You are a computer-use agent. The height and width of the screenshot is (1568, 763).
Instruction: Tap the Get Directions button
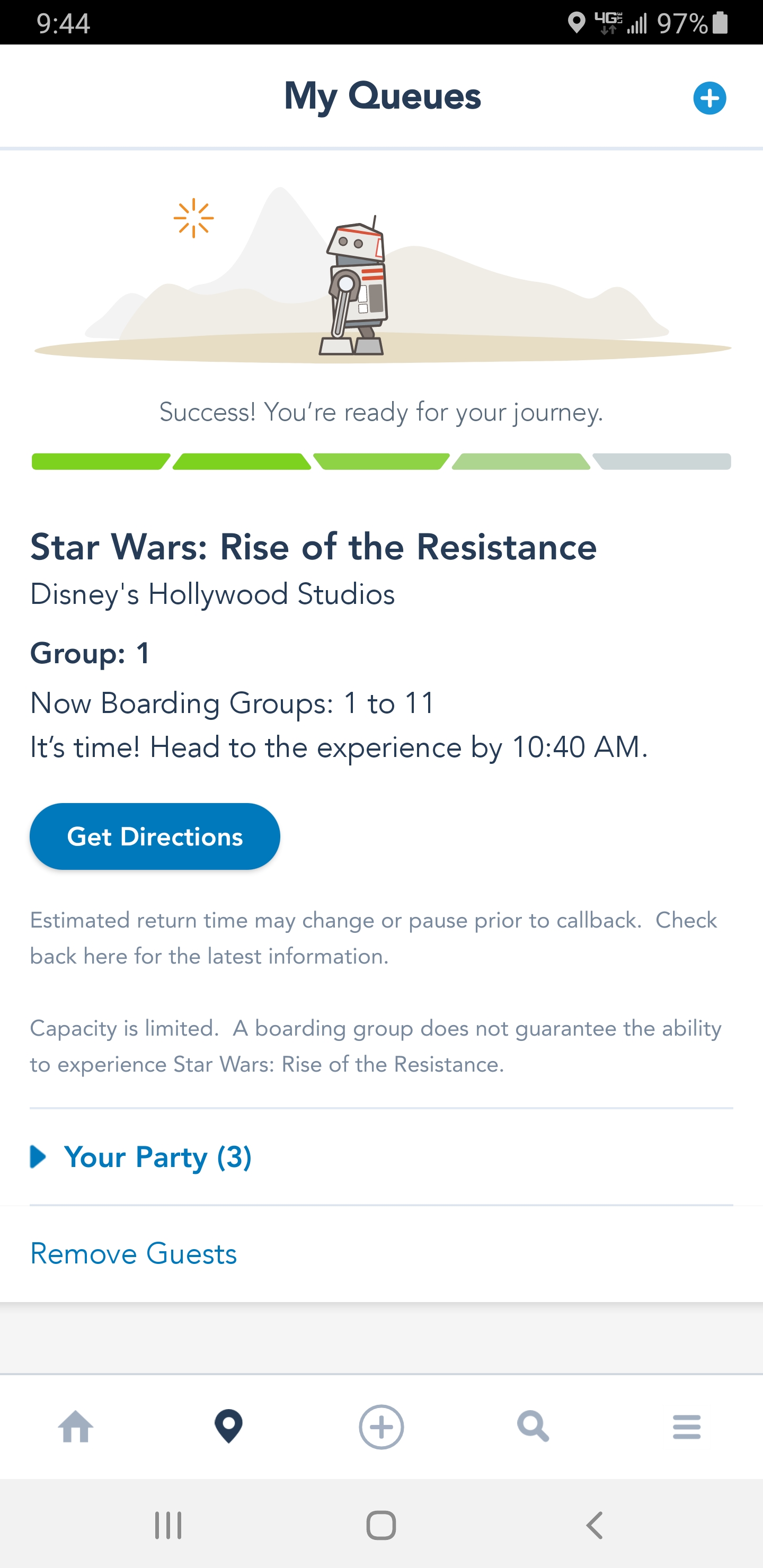155,836
